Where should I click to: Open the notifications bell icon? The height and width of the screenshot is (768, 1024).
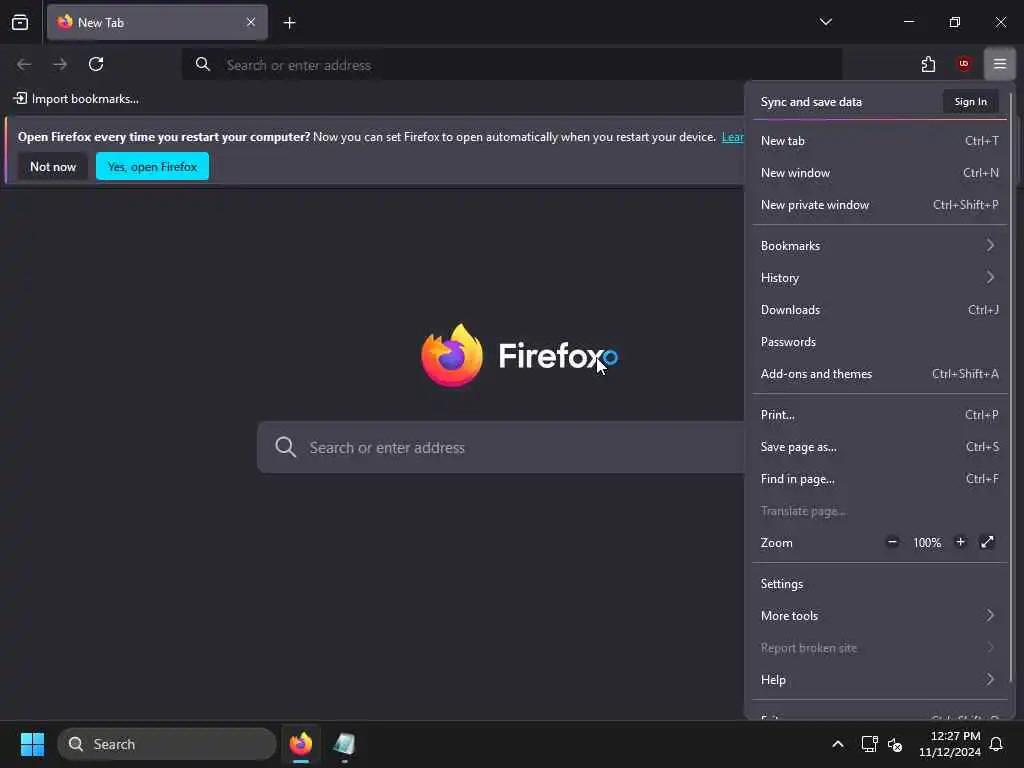[997, 744]
